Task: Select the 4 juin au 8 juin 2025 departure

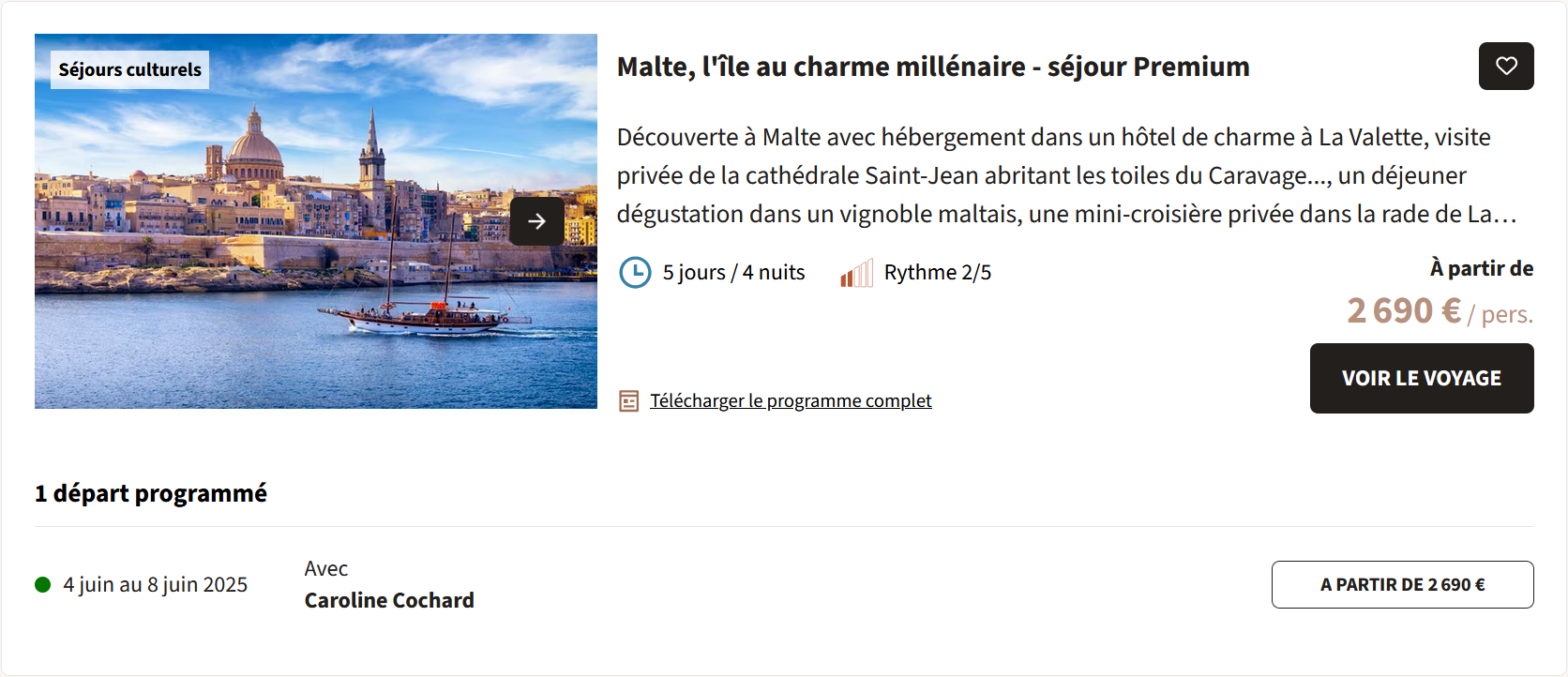Action: 156,584
